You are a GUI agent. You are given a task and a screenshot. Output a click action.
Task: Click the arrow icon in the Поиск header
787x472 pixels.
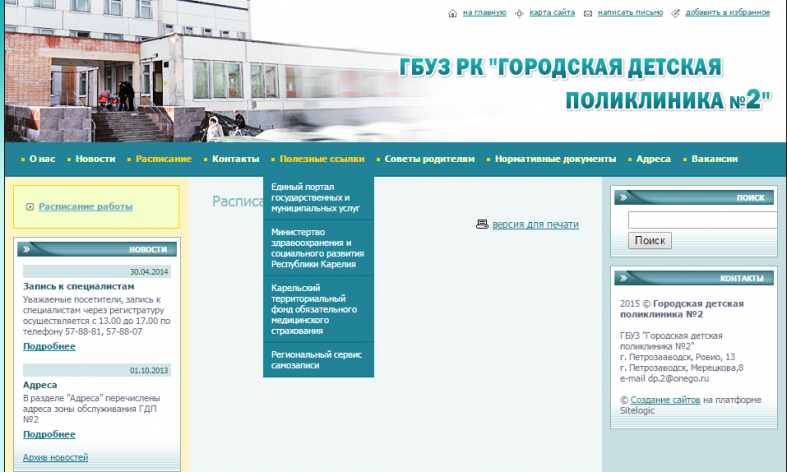click(625, 198)
